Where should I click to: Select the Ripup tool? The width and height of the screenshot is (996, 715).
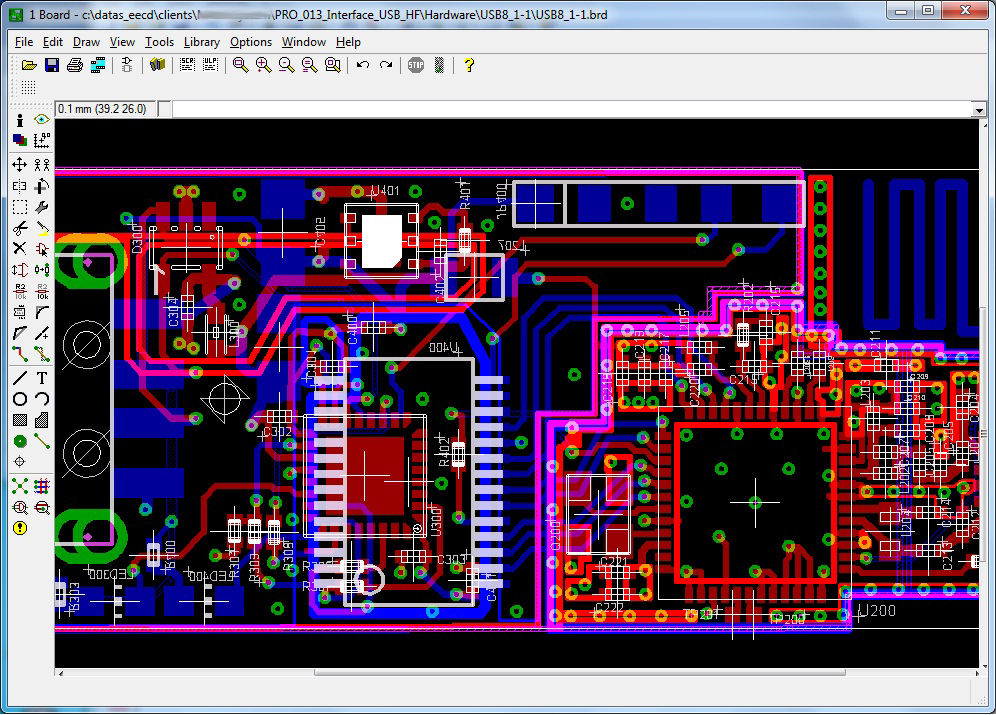click(42, 354)
